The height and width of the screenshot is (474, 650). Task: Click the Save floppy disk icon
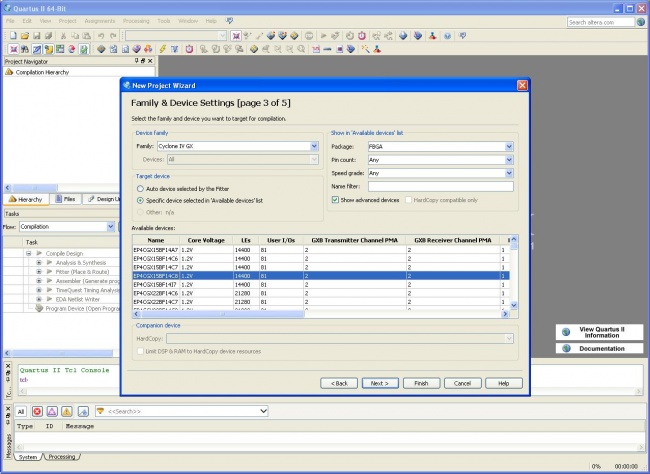pyautogui.click(x=36, y=36)
